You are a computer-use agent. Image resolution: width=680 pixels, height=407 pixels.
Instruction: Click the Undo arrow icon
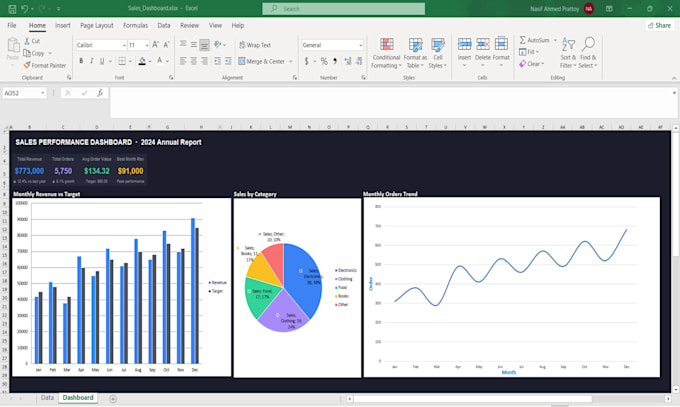pyautogui.click(x=25, y=9)
